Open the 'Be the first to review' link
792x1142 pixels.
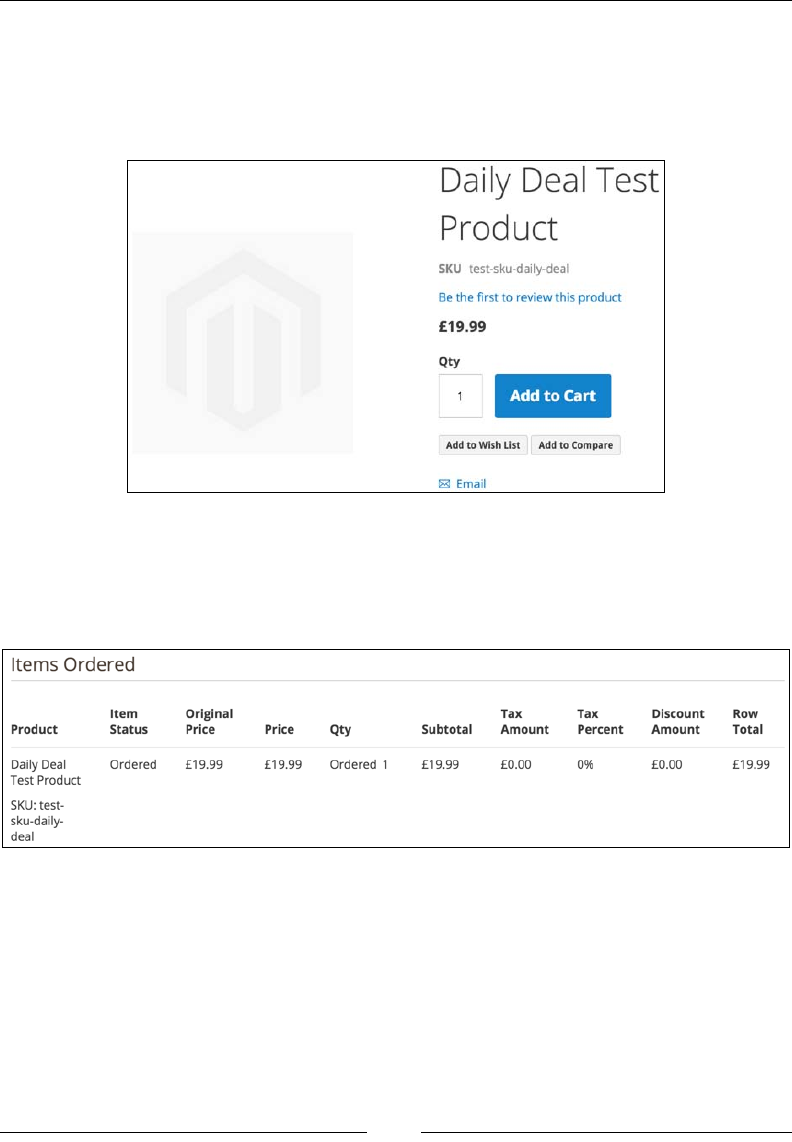coord(530,297)
